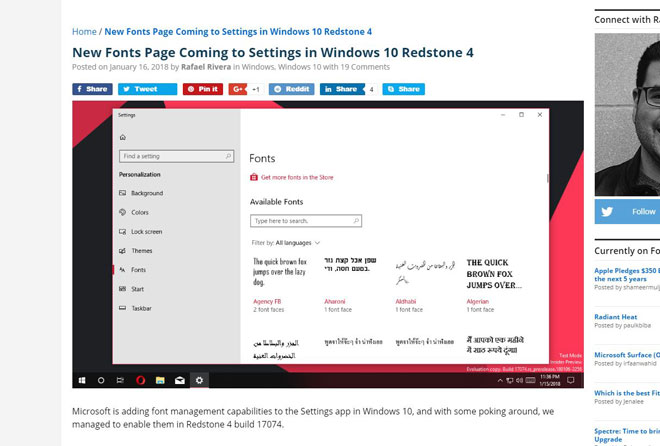Image resolution: width=660 pixels, height=446 pixels.
Task: Click the Settings window scrollbar
Action: [547, 178]
